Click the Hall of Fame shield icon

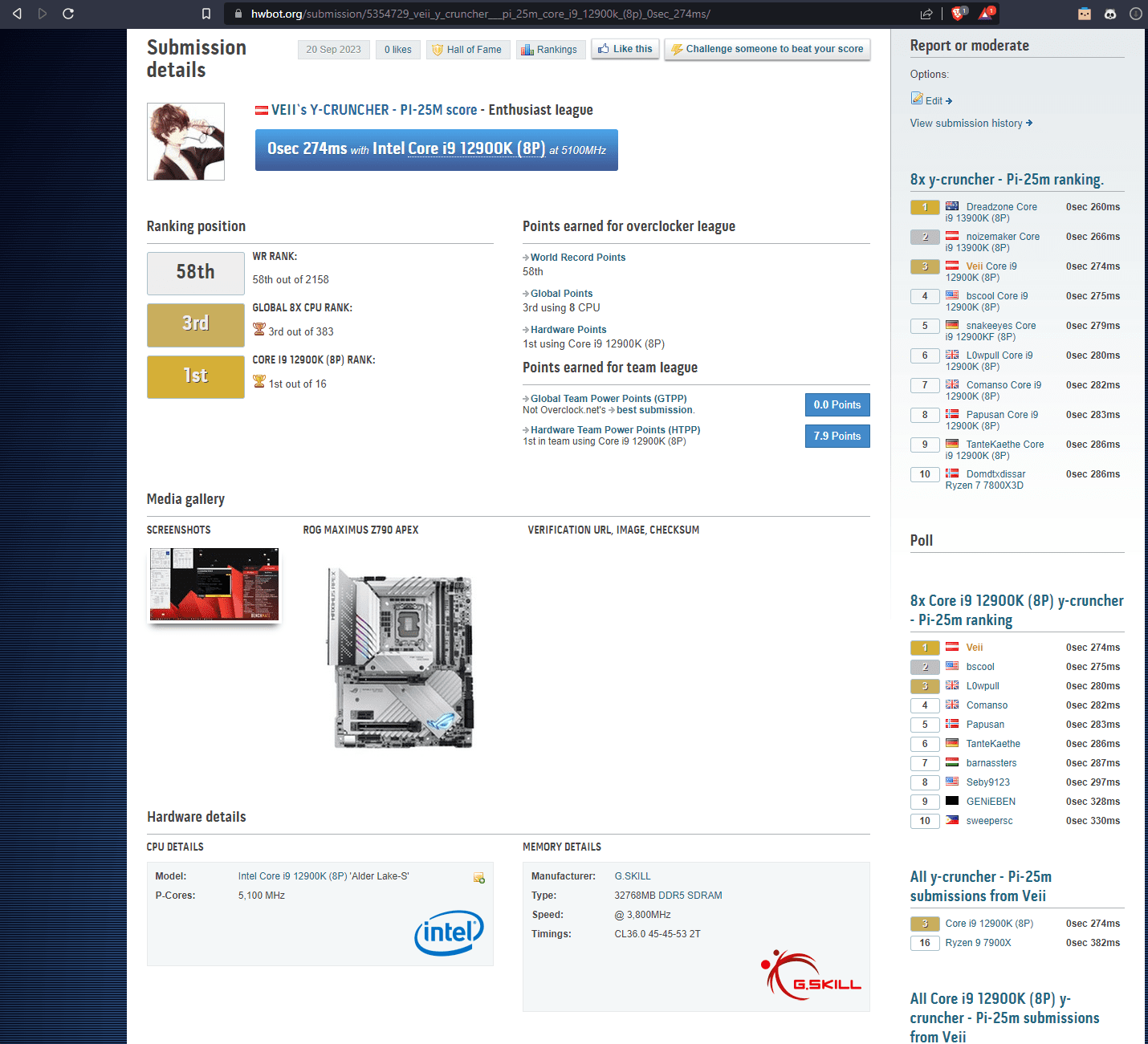click(x=438, y=50)
